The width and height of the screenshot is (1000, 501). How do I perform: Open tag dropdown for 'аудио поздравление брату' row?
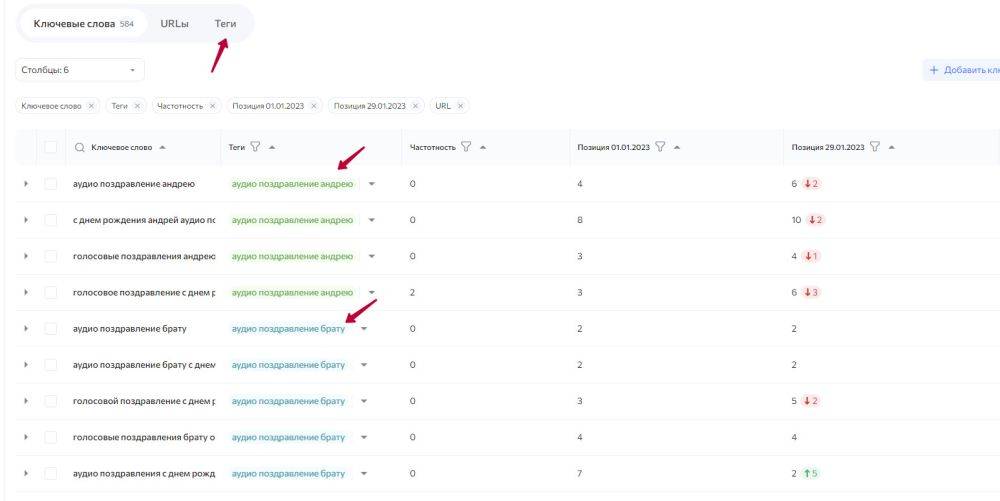[x=364, y=329]
